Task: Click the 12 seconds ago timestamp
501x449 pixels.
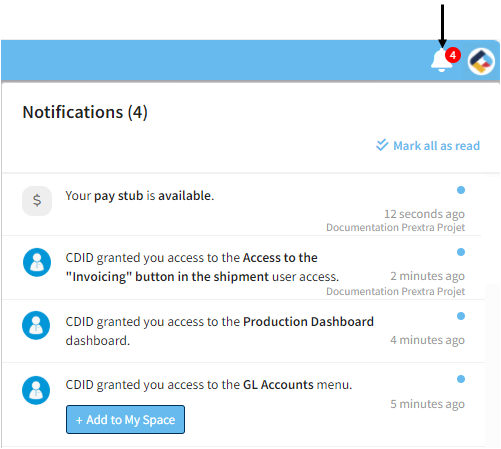Action: (x=424, y=214)
